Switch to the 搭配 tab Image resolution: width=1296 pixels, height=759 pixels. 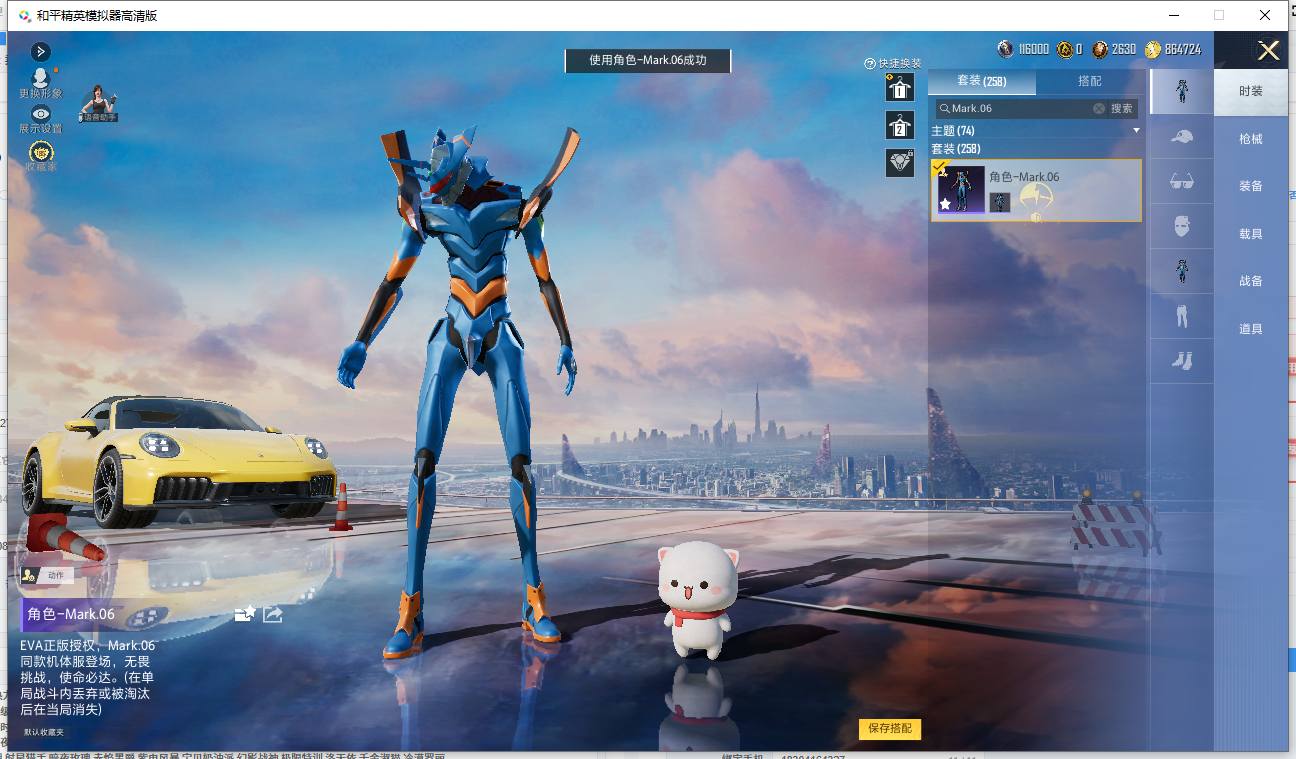click(1089, 81)
